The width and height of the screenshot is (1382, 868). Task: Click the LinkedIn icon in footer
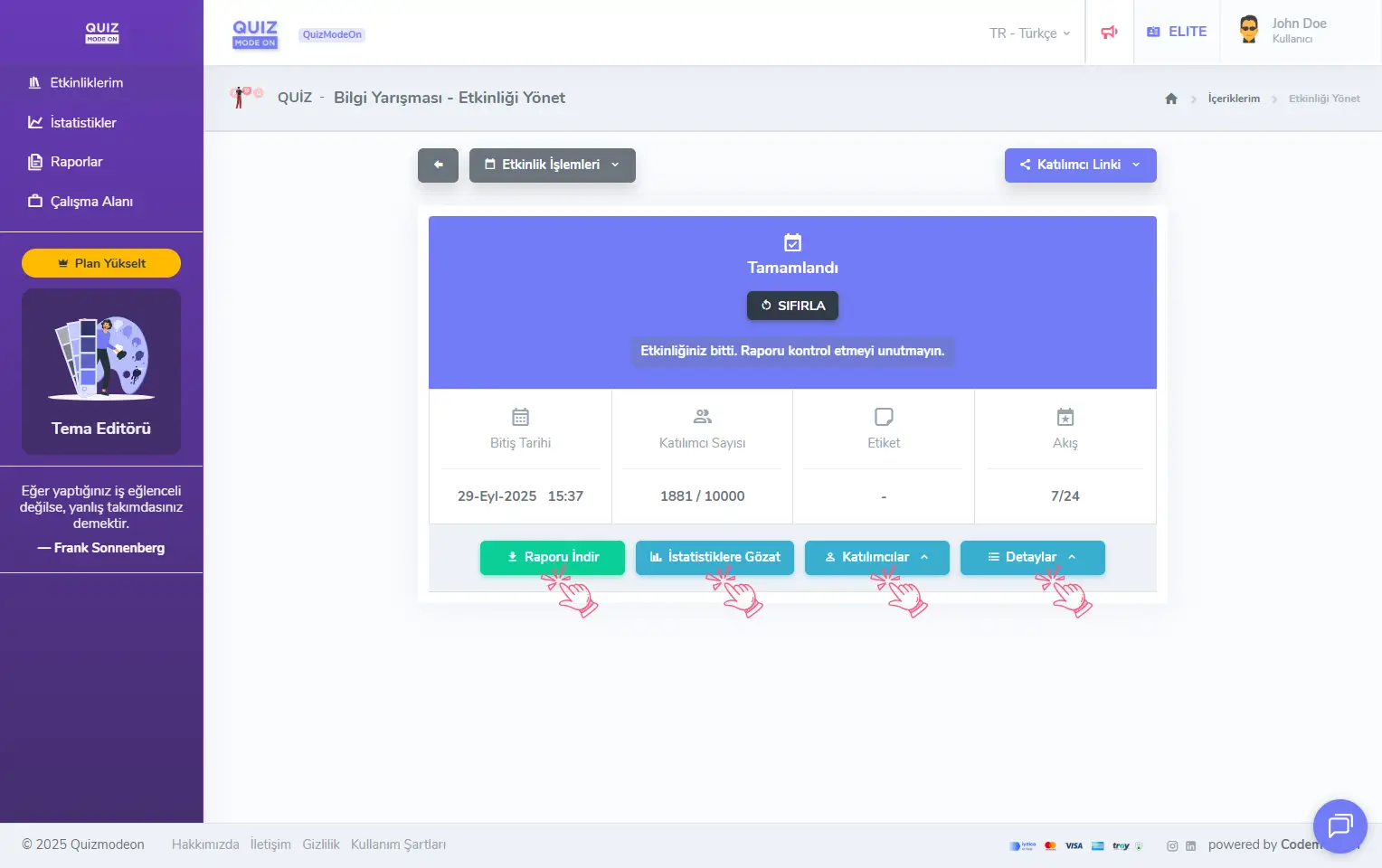coord(1190,845)
